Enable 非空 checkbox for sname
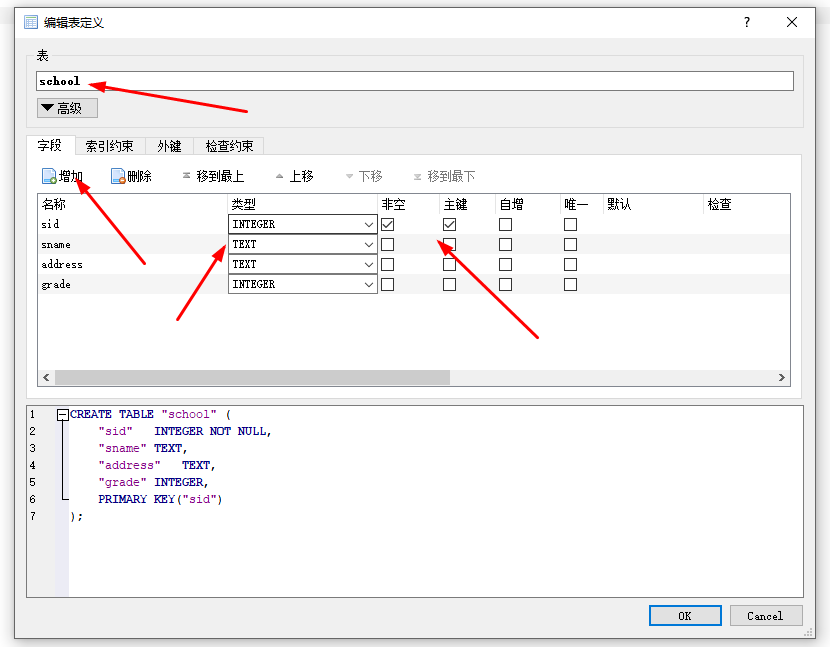Viewport: 830px width, 647px height. (387, 245)
